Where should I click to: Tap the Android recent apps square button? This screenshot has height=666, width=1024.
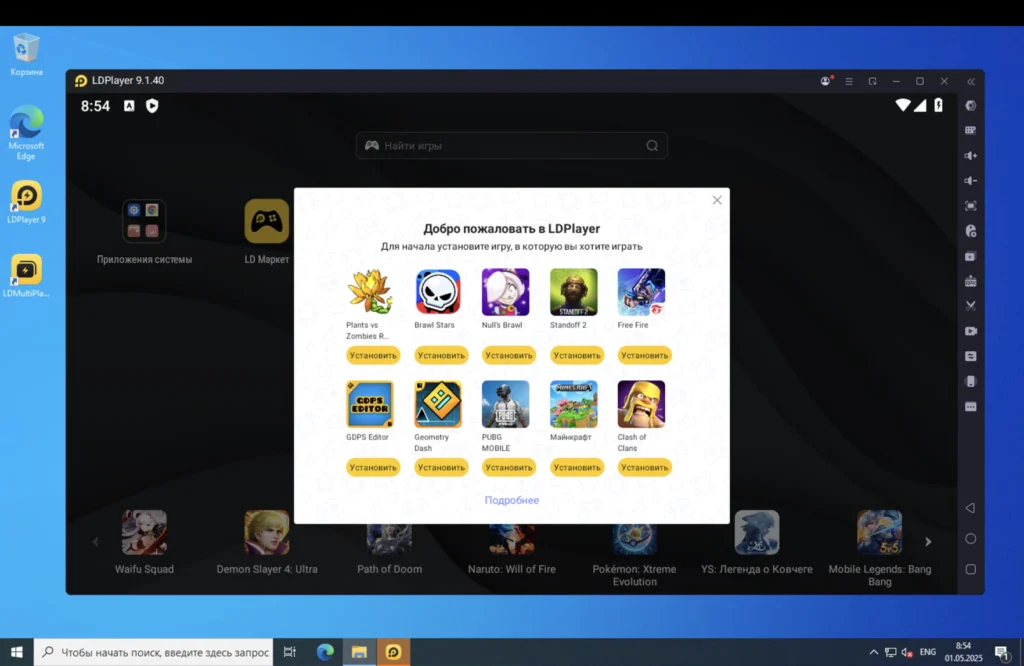pyautogui.click(x=970, y=569)
